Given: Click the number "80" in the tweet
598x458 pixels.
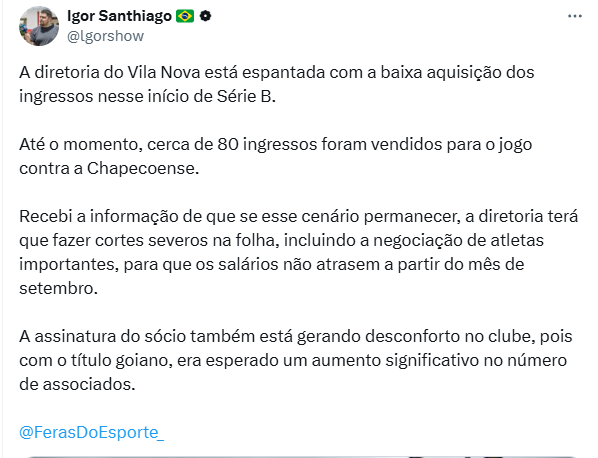Looking at the screenshot, I should (228, 145).
